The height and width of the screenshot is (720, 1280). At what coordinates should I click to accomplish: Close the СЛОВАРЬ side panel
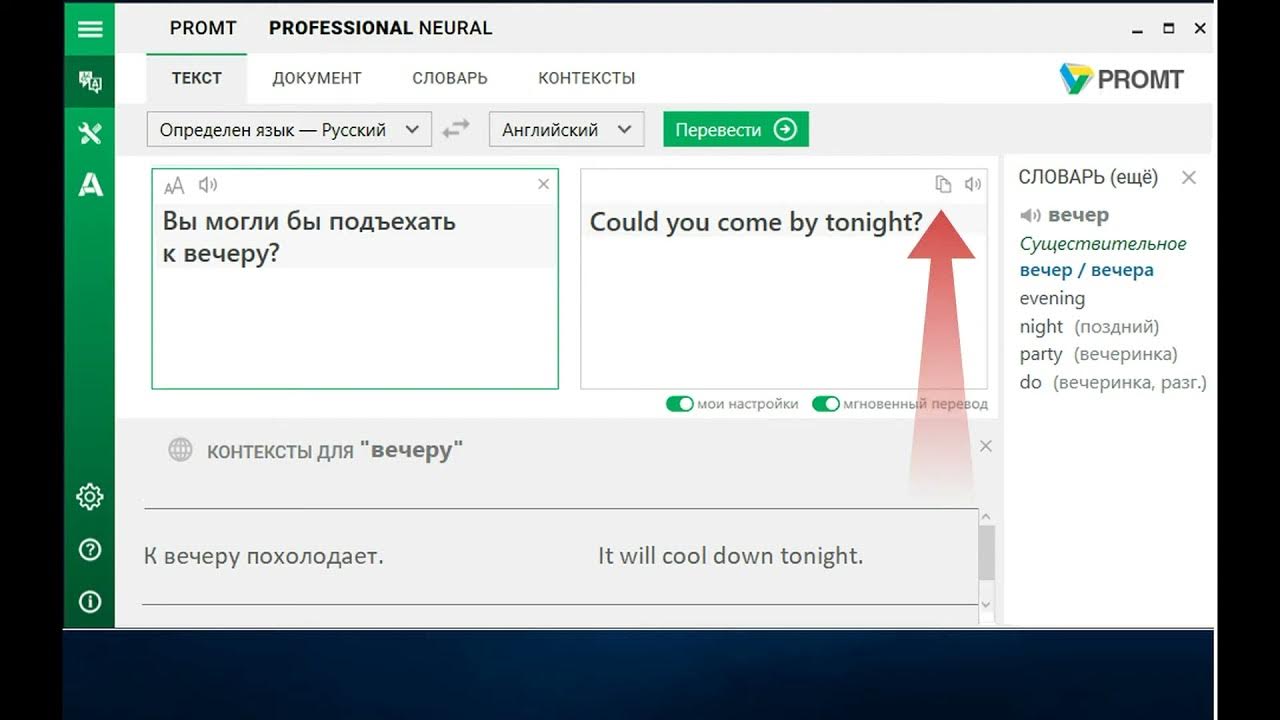point(1189,177)
